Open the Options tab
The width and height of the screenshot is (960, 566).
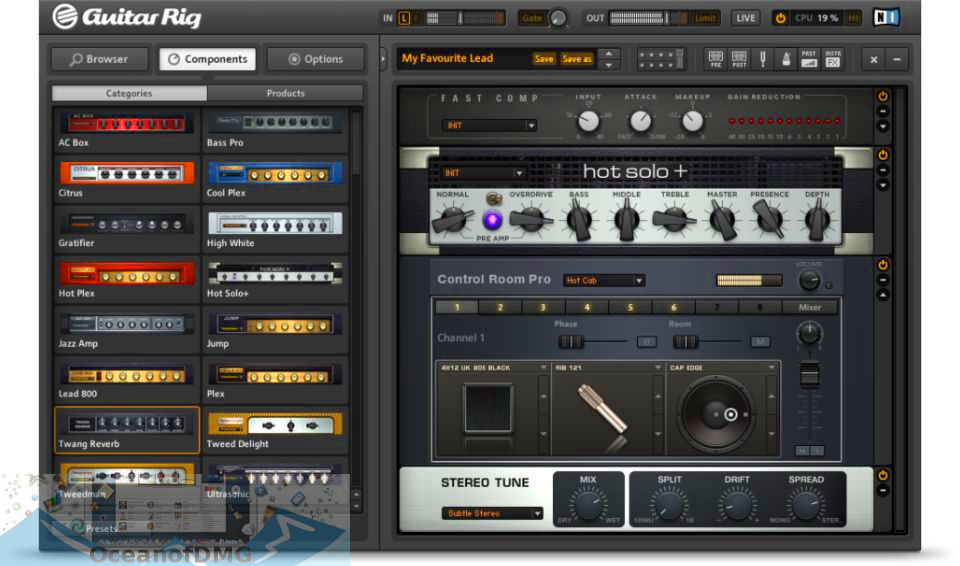[316, 59]
